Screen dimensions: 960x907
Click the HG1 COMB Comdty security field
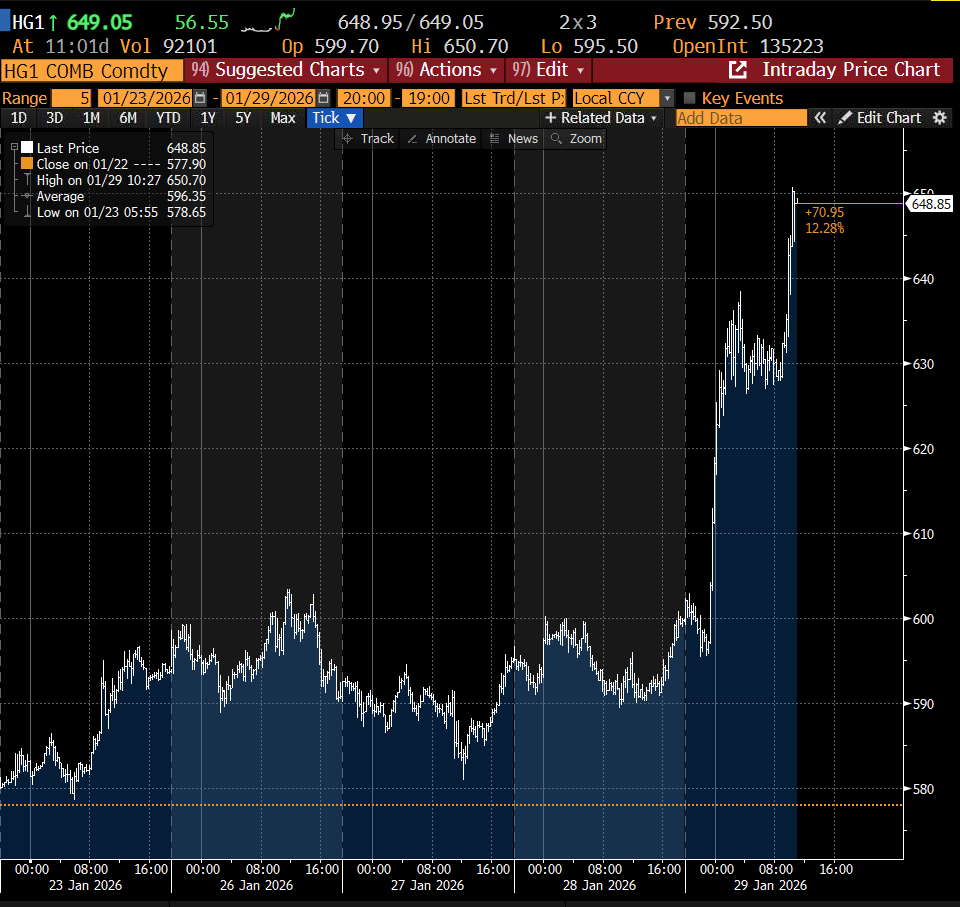coord(92,70)
